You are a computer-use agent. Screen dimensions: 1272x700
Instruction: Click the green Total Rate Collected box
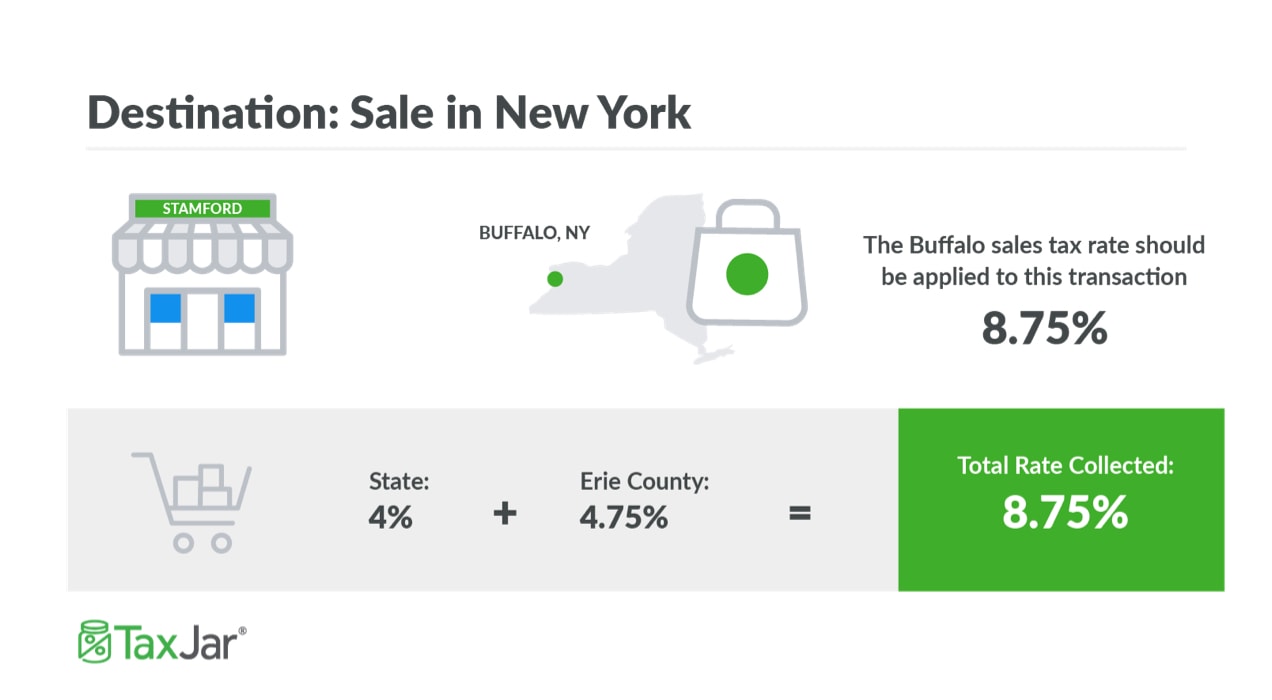pyautogui.click(x=1061, y=499)
